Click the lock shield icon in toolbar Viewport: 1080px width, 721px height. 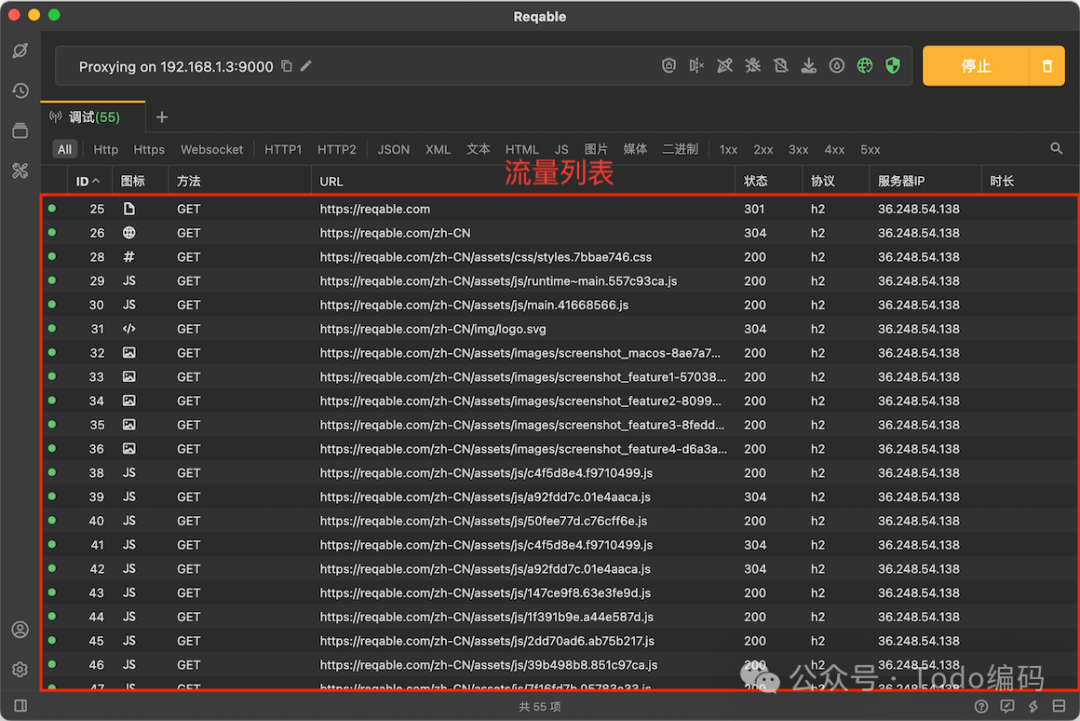pos(669,65)
